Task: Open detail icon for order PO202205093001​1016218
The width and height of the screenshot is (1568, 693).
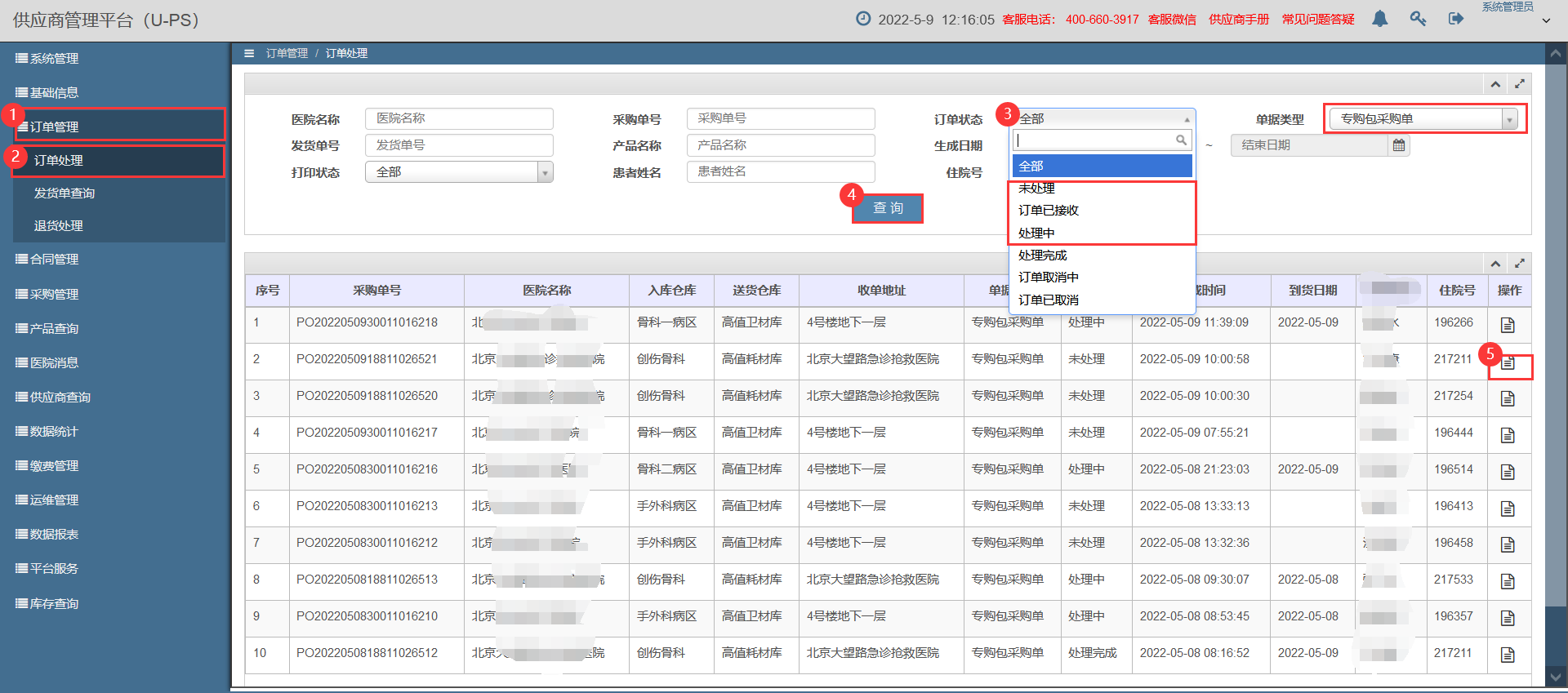Action: pyautogui.click(x=1508, y=325)
